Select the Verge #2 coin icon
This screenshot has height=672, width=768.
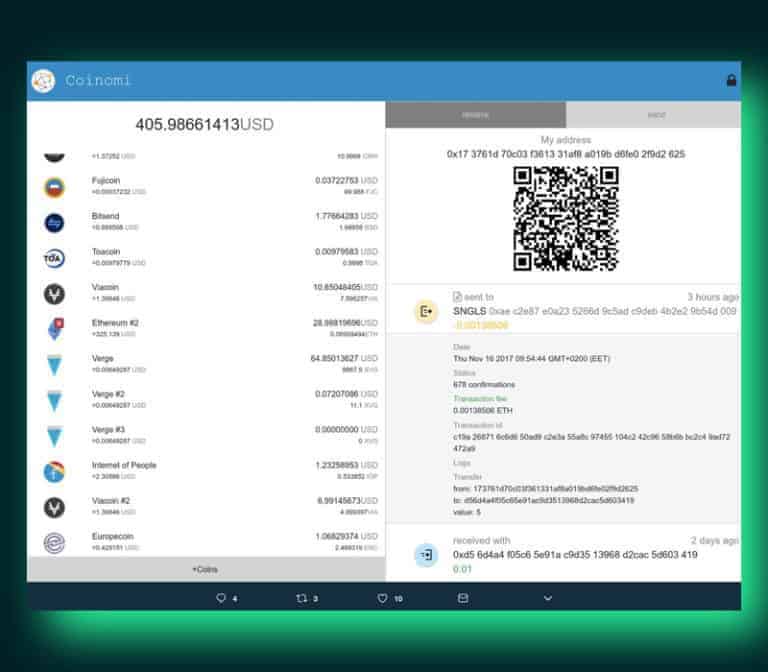click(x=54, y=401)
